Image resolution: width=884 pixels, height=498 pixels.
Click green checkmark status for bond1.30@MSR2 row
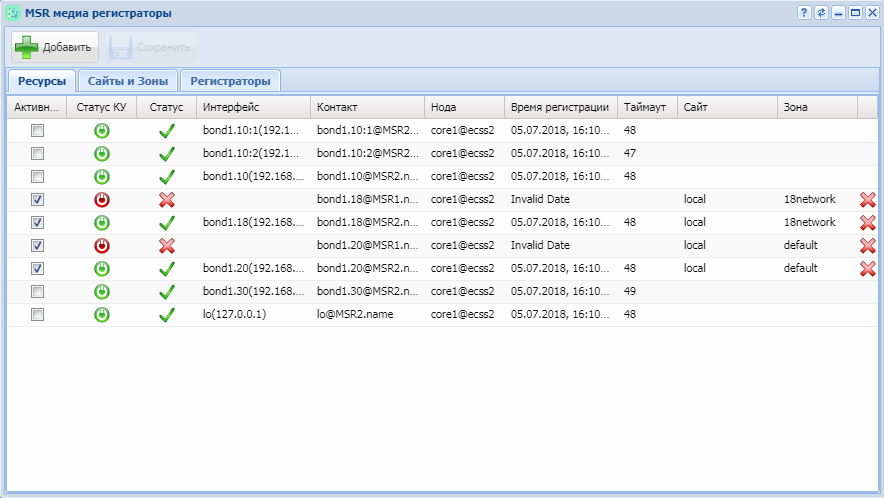[167, 291]
